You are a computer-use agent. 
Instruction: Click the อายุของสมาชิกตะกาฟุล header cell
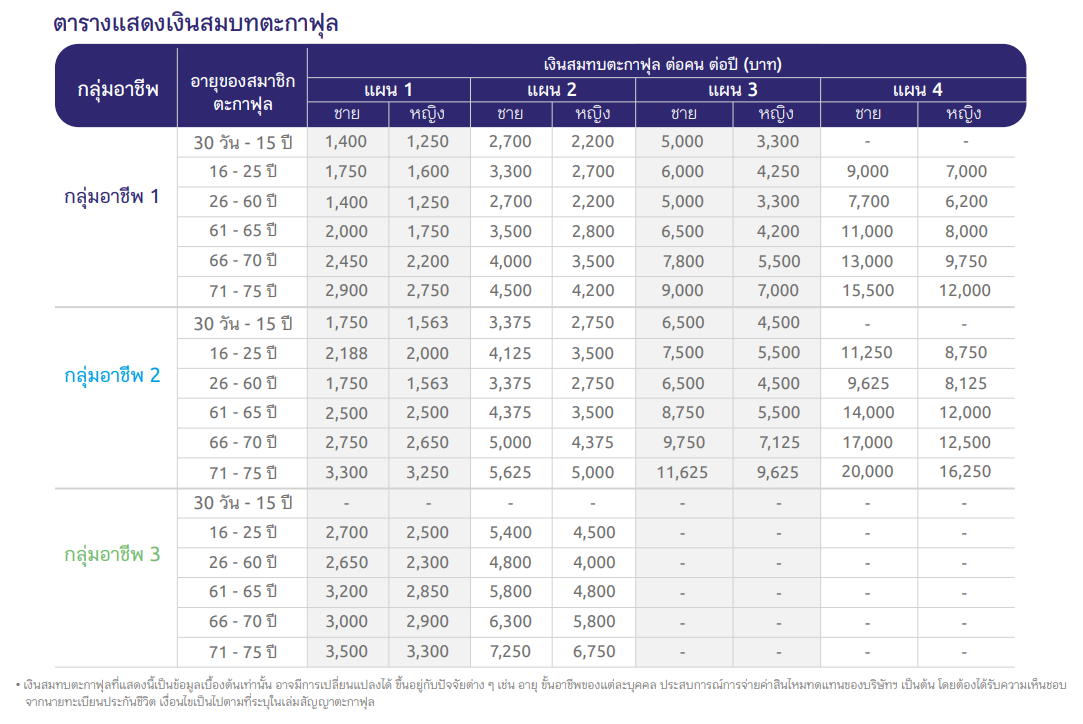click(x=243, y=91)
